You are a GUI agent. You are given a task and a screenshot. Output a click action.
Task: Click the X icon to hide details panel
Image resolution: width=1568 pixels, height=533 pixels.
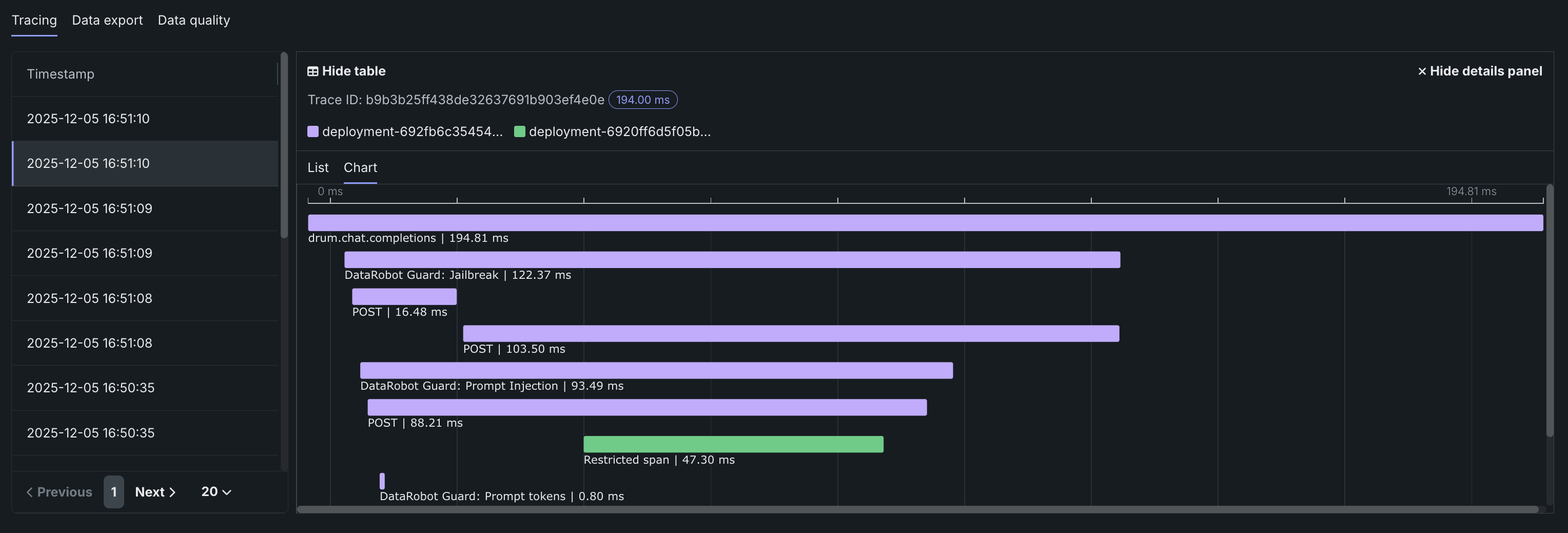1421,71
